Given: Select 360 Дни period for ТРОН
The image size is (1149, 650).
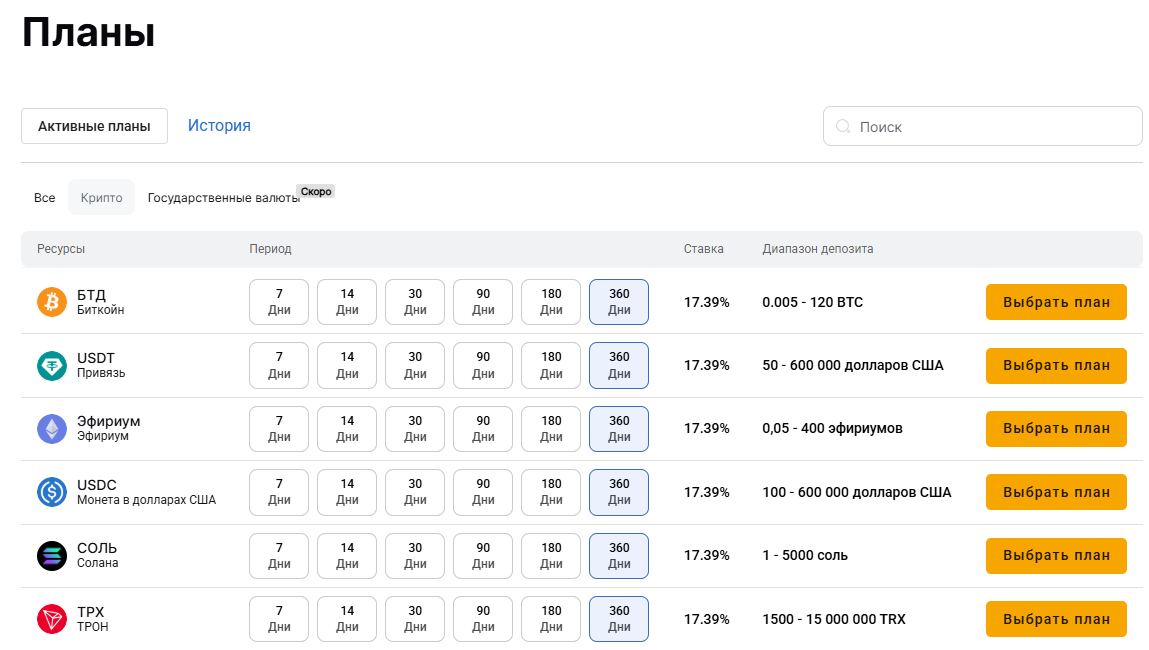Looking at the screenshot, I should point(619,619).
